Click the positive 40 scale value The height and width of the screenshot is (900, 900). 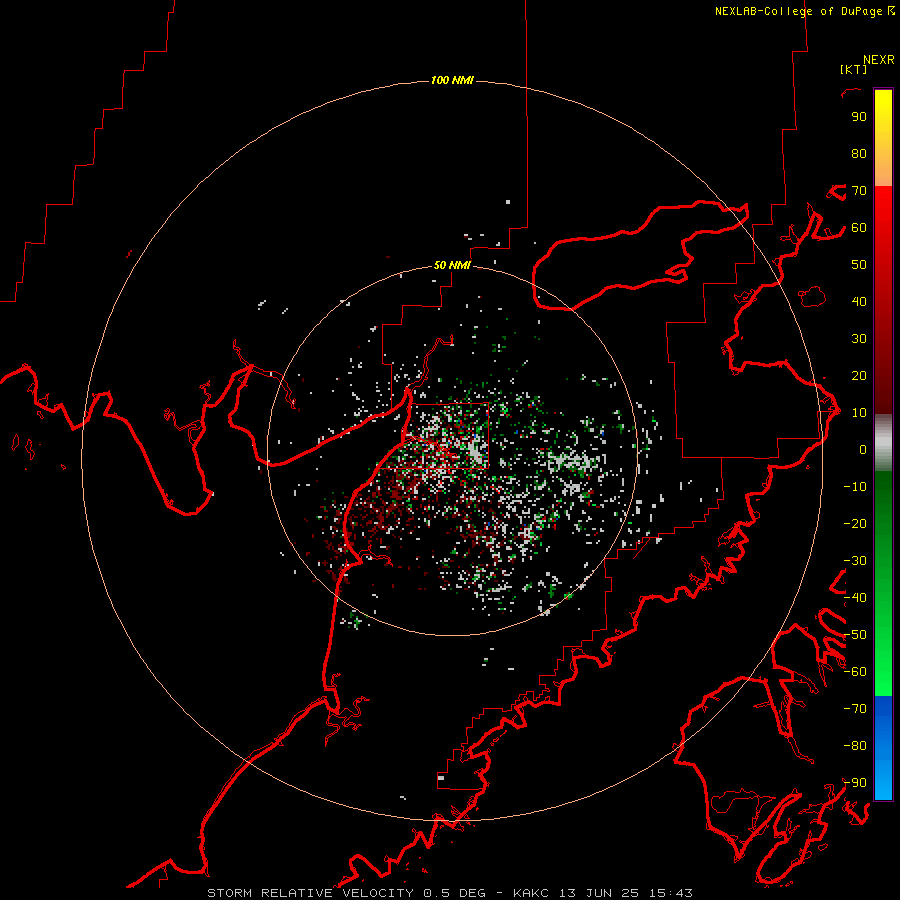click(859, 301)
